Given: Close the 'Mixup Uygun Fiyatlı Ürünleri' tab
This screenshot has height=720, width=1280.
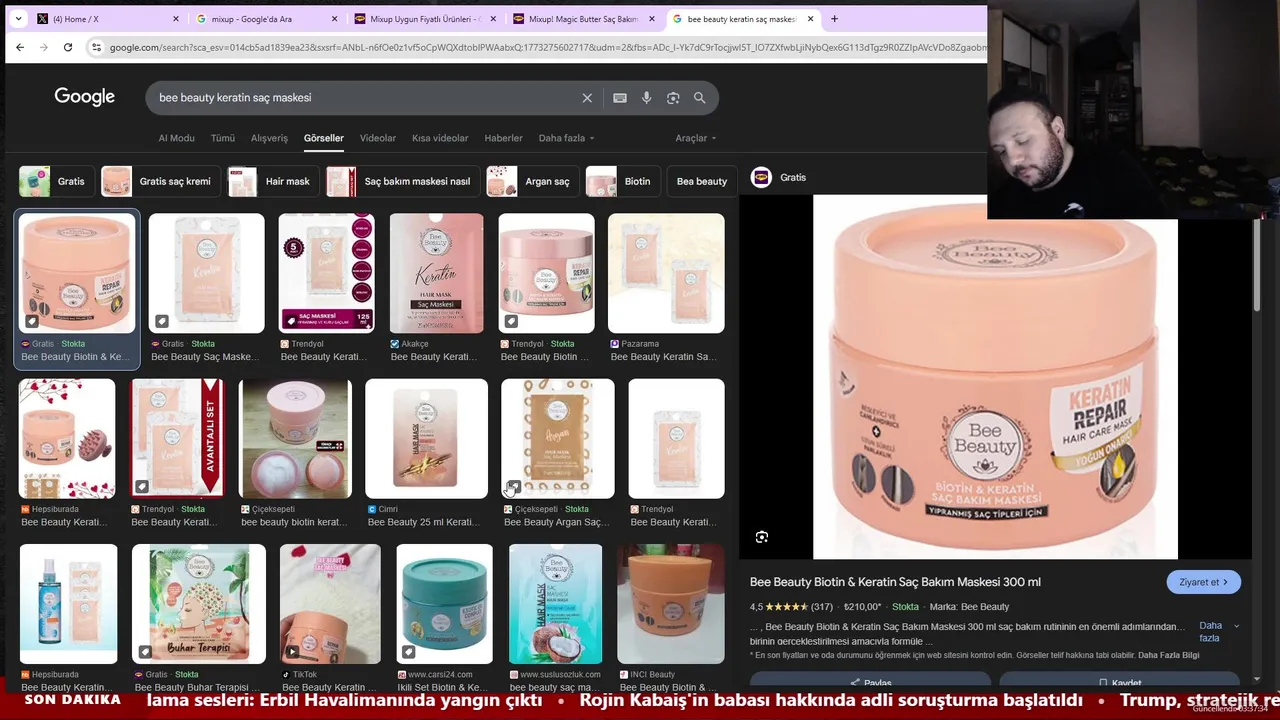Looking at the screenshot, I should click(x=493, y=19).
